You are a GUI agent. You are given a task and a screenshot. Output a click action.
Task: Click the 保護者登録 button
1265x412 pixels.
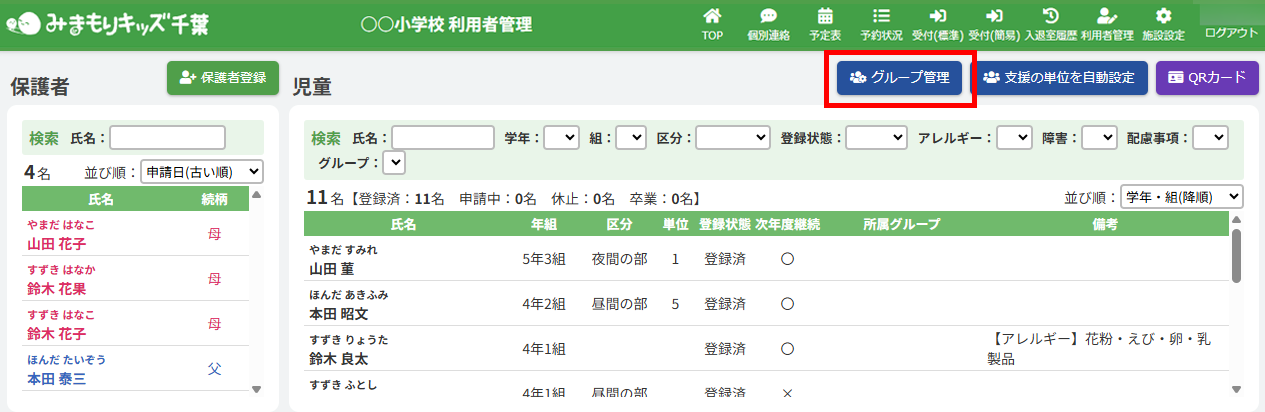pos(223,78)
